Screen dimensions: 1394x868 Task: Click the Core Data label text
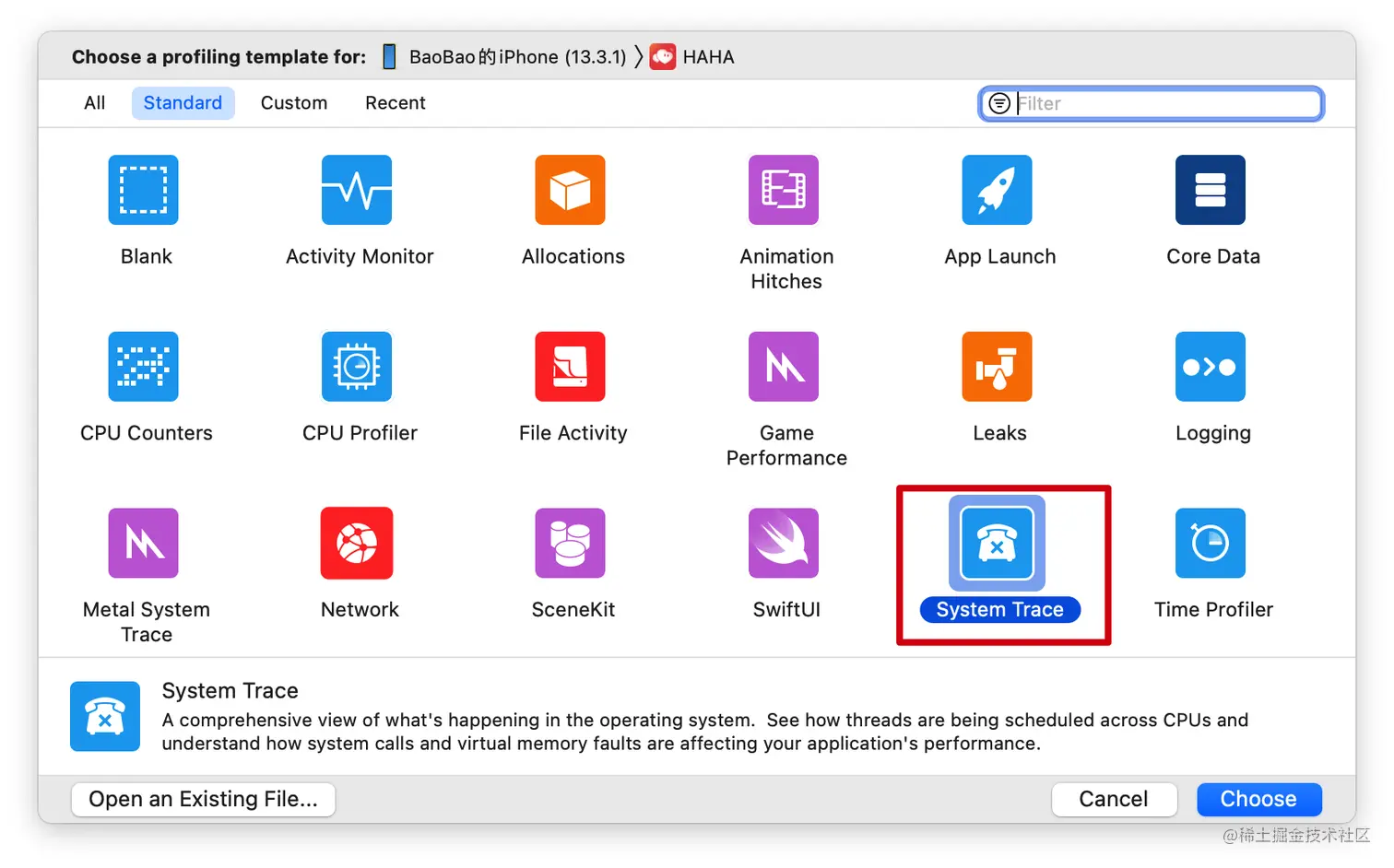[1213, 256]
